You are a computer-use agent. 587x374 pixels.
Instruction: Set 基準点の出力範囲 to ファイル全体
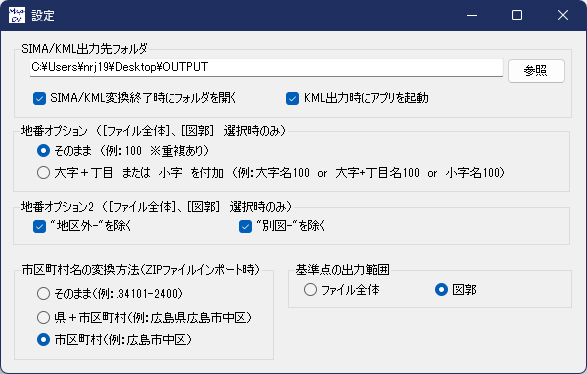tap(310, 289)
